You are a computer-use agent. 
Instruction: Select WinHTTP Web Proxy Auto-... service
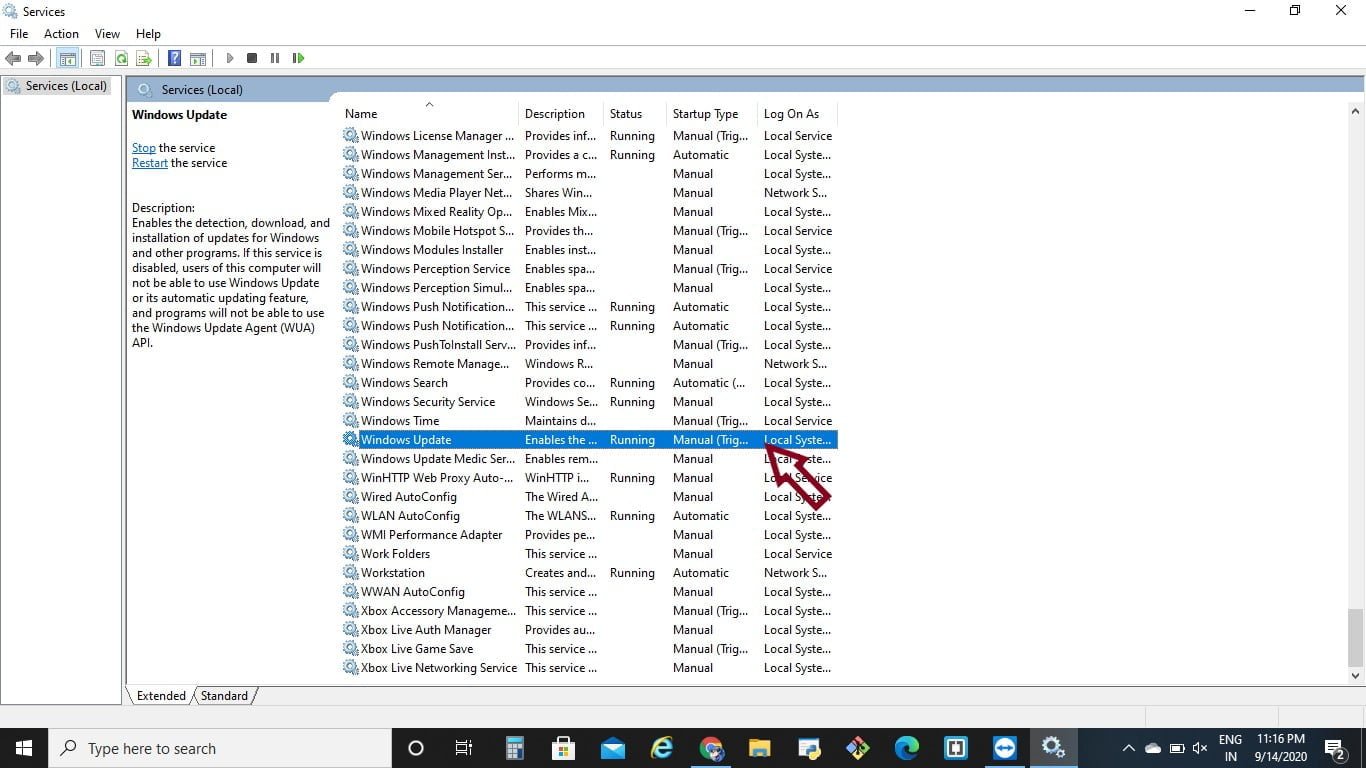(x=589, y=478)
